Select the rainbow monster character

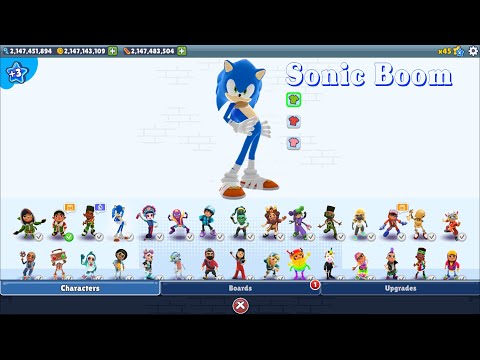[x=298, y=264]
